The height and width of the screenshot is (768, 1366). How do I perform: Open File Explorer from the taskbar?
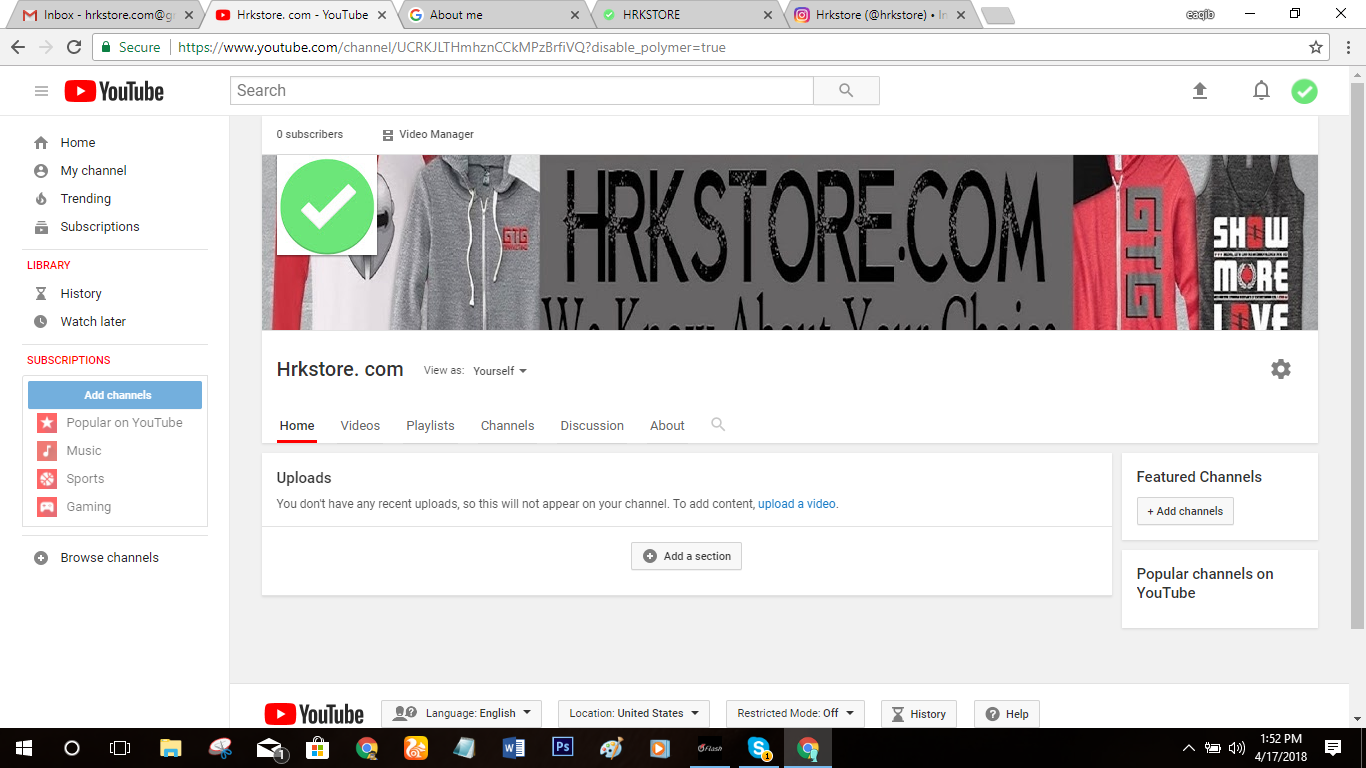pyautogui.click(x=171, y=747)
